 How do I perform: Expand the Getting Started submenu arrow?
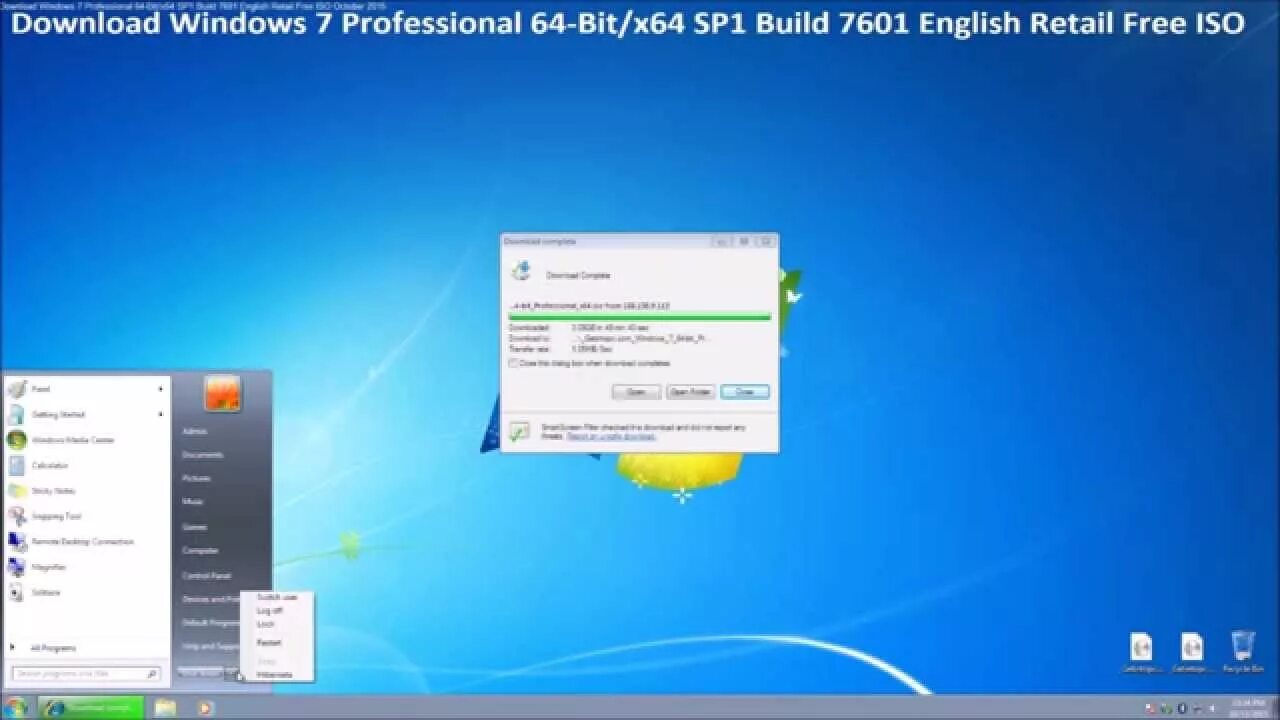pos(161,414)
